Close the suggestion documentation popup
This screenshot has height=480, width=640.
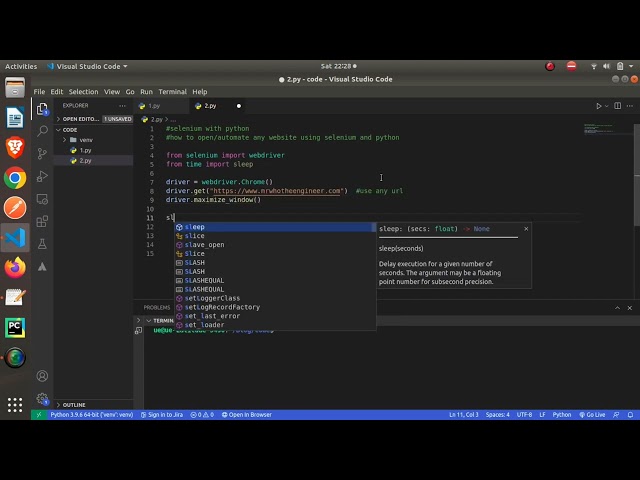point(526,229)
